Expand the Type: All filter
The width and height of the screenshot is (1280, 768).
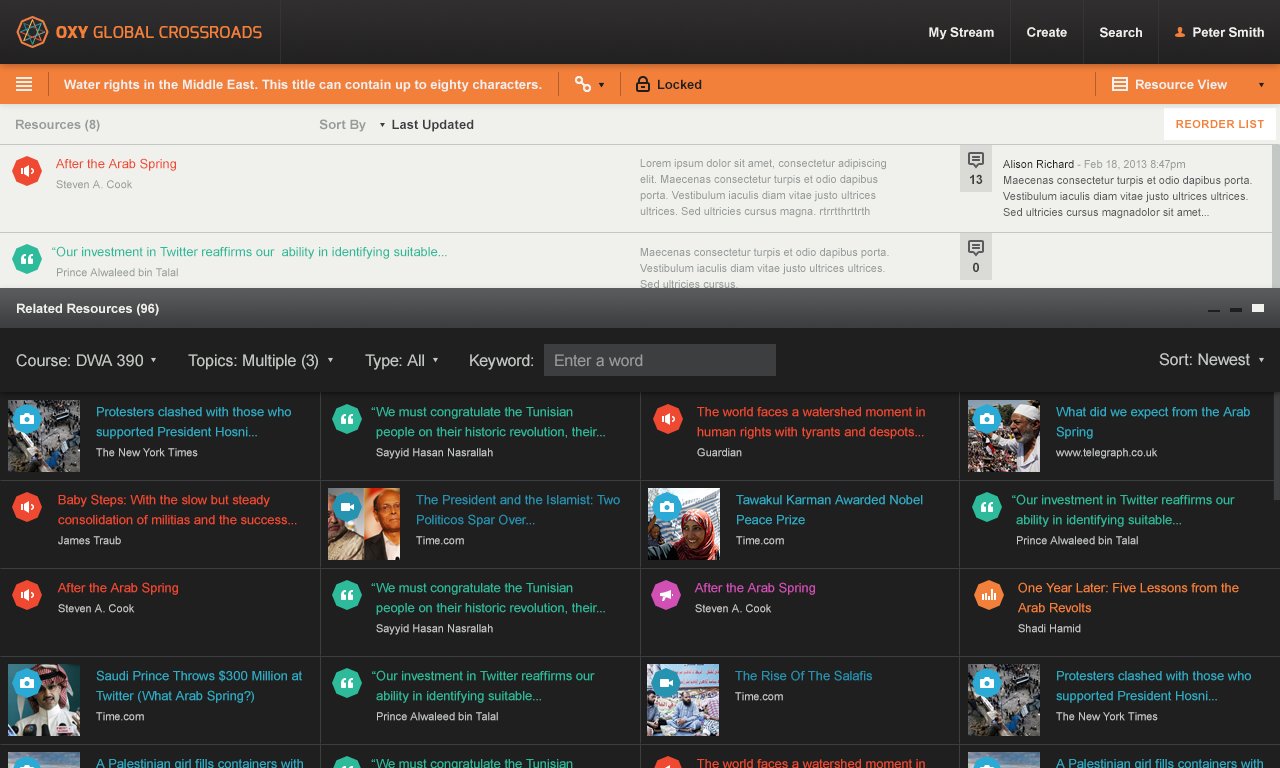(x=401, y=360)
